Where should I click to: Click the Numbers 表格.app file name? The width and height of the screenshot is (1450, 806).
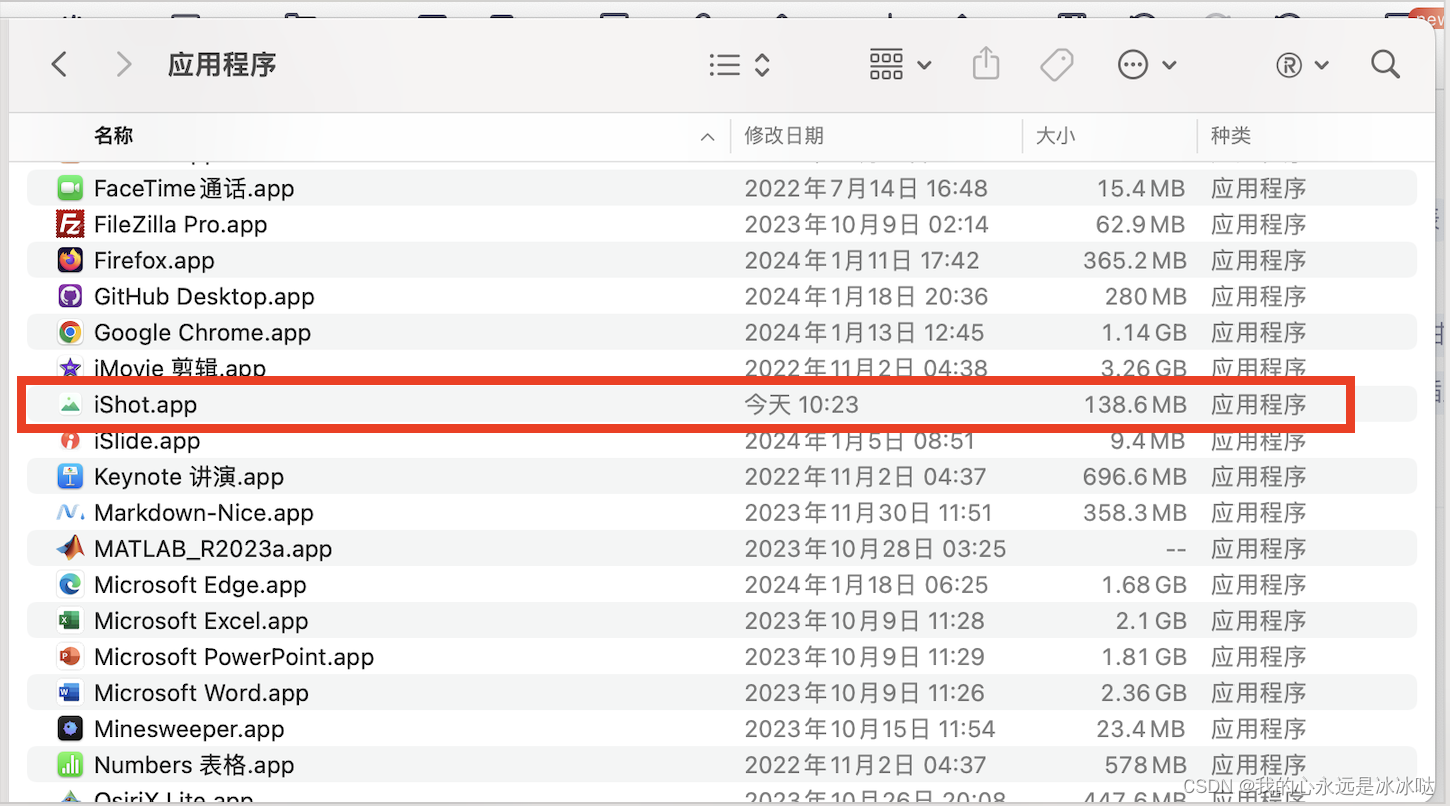click(x=194, y=765)
